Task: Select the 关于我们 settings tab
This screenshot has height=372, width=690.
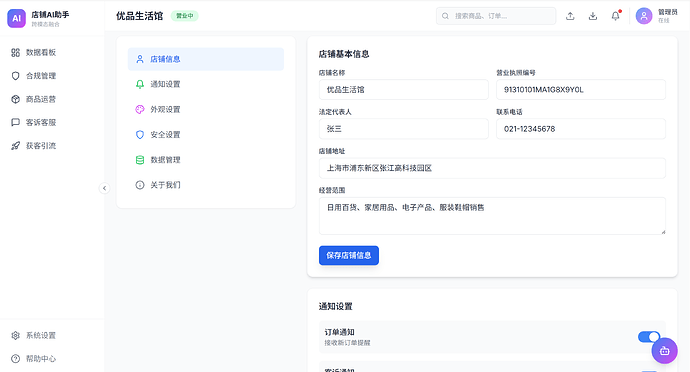Action: tap(206, 185)
